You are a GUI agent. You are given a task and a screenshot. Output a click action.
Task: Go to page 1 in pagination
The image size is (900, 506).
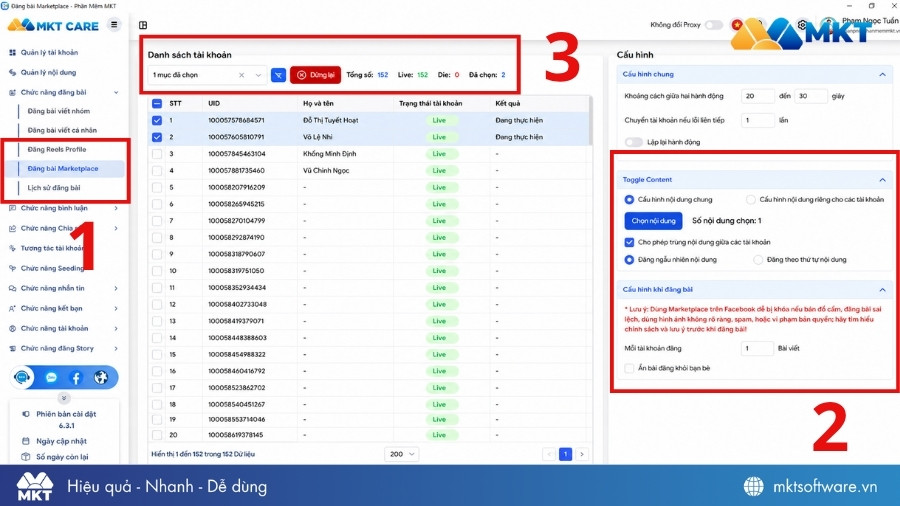tap(565, 454)
